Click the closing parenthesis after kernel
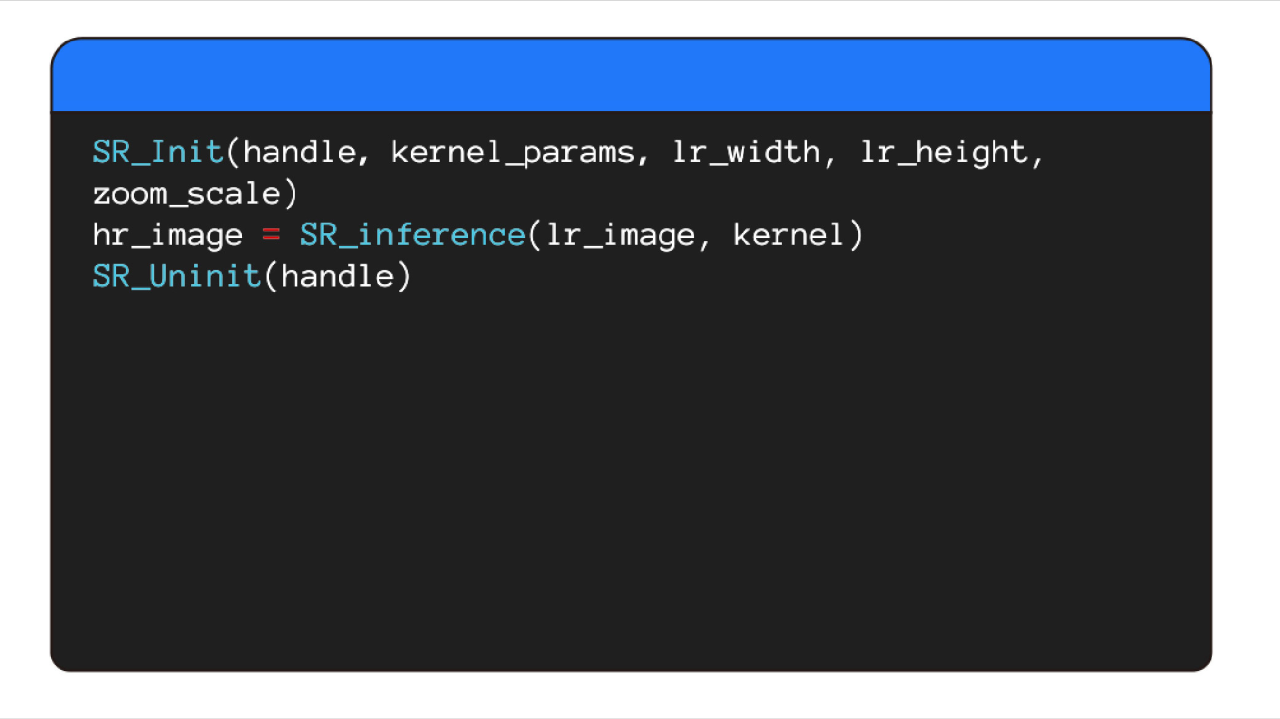1280x719 pixels. point(854,236)
